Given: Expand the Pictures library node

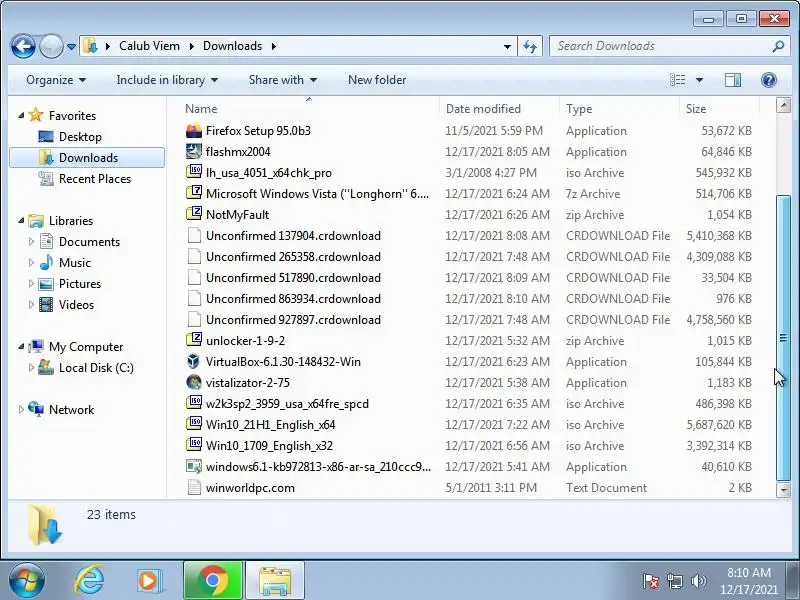Looking at the screenshot, I should point(31,284).
